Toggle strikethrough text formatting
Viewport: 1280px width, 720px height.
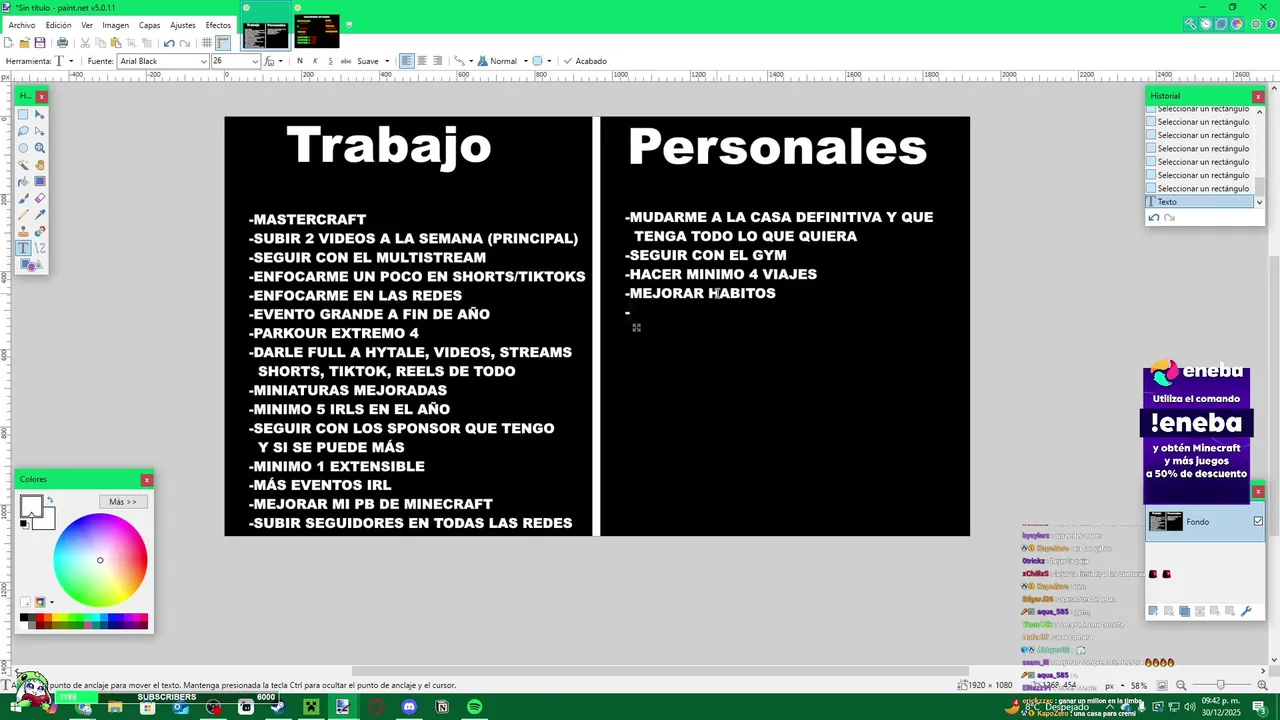tap(346, 61)
